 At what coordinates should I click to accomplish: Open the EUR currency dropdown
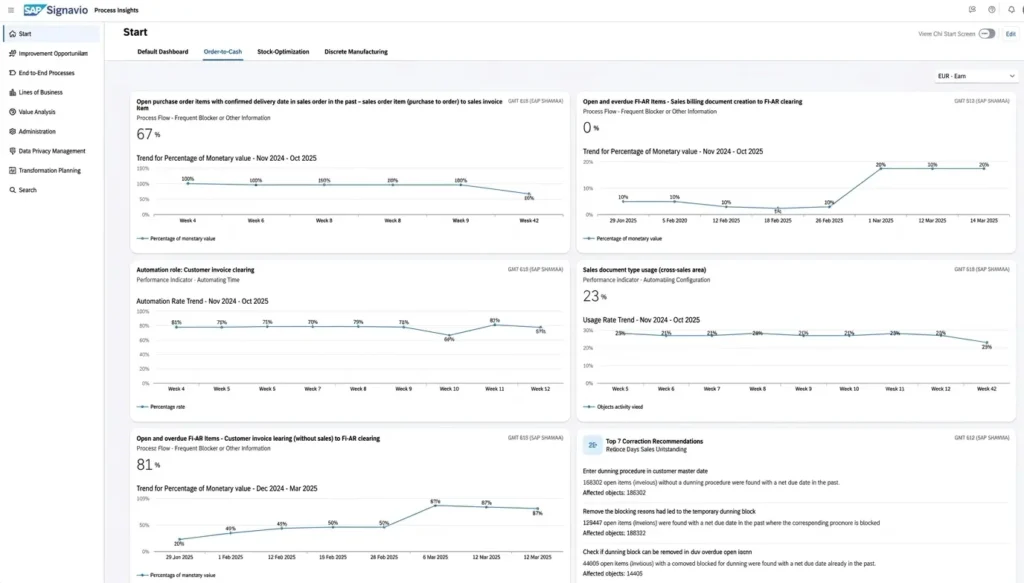tap(976, 76)
